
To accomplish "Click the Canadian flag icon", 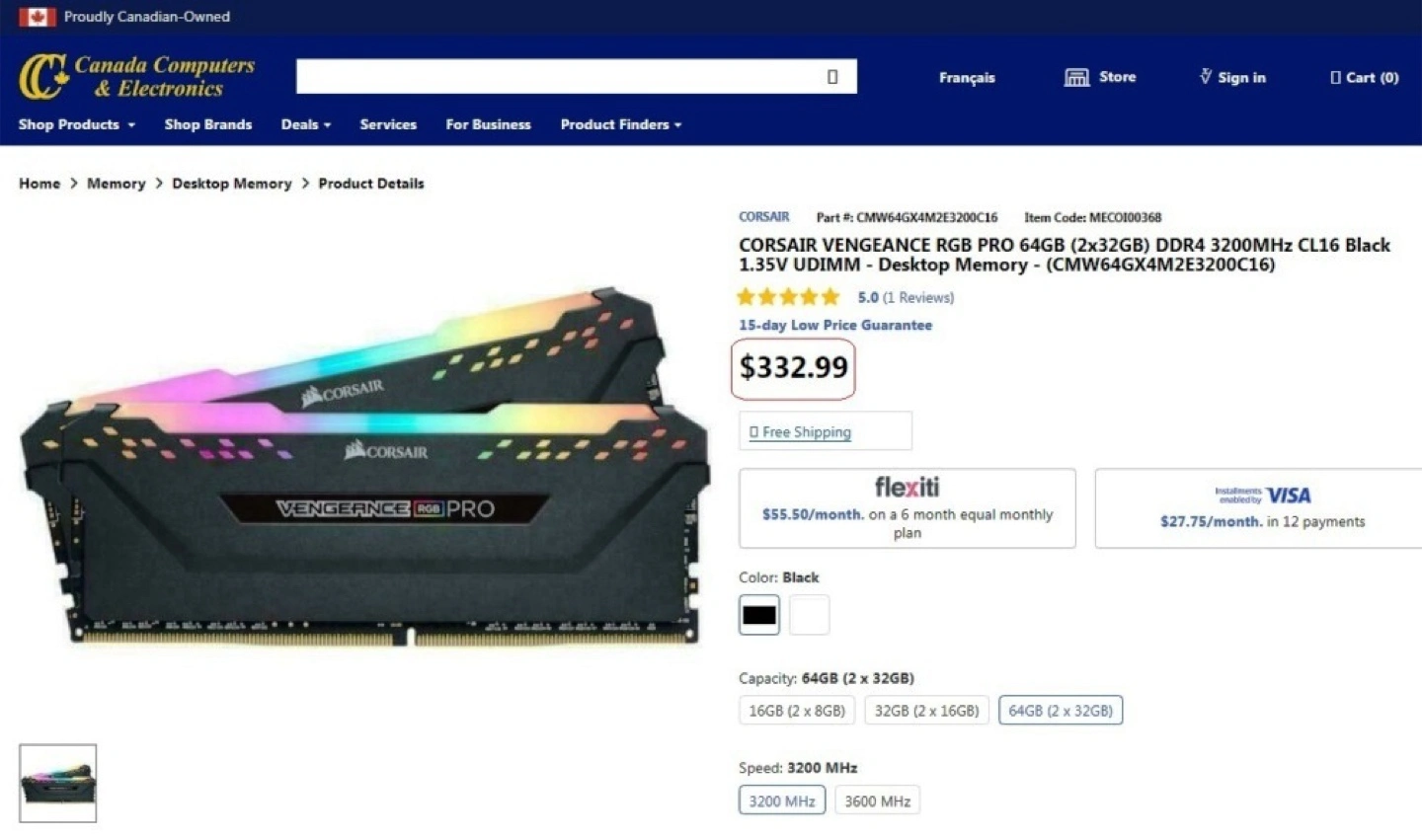I will 38,17.
